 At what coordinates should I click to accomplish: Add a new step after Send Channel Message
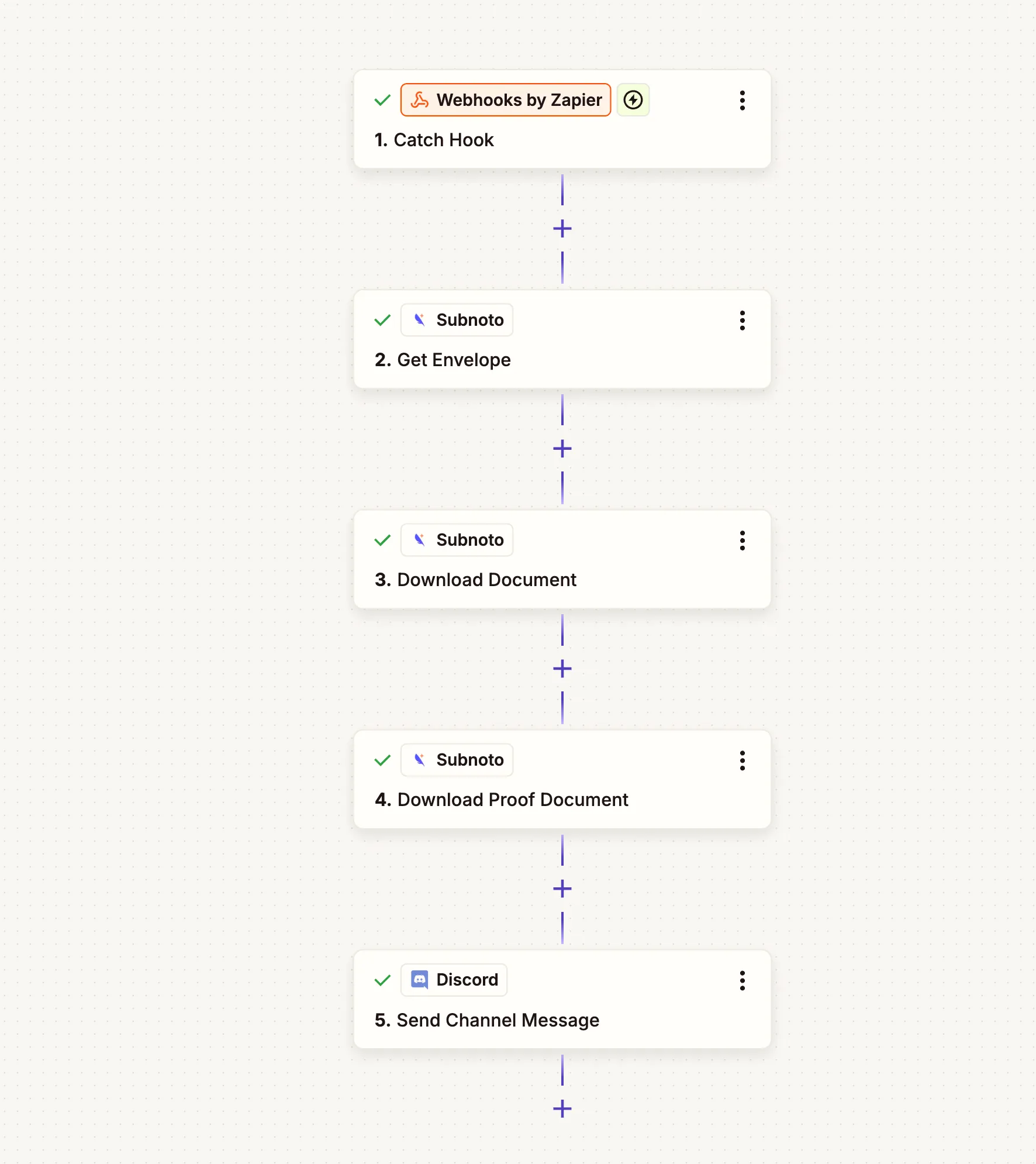click(x=561, y=1109)
